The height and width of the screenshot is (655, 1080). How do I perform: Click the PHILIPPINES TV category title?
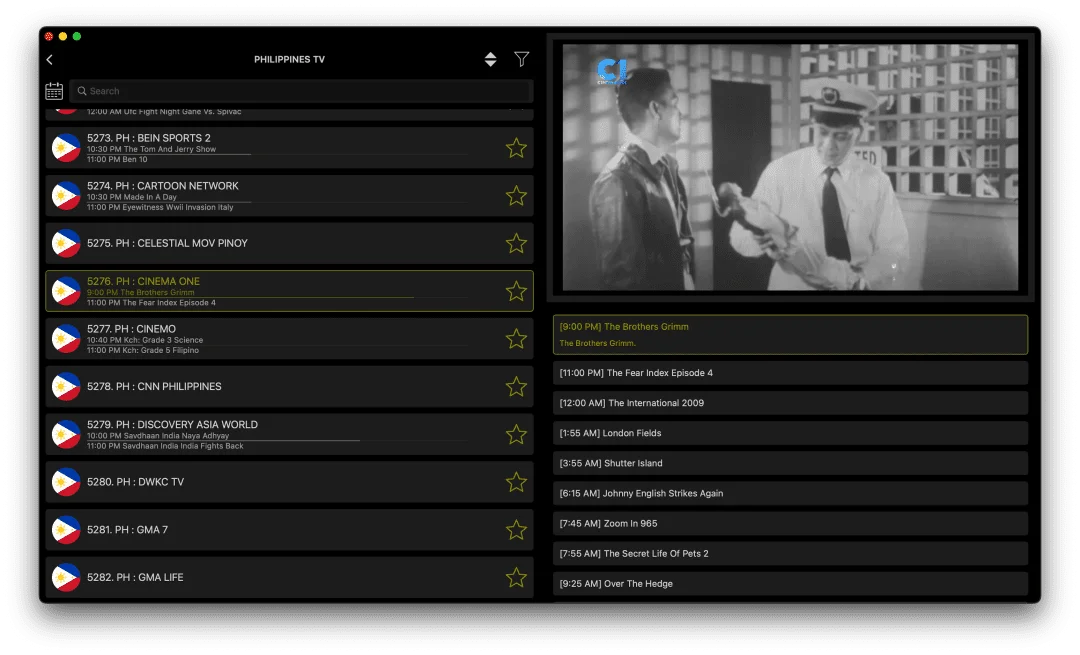289,59
